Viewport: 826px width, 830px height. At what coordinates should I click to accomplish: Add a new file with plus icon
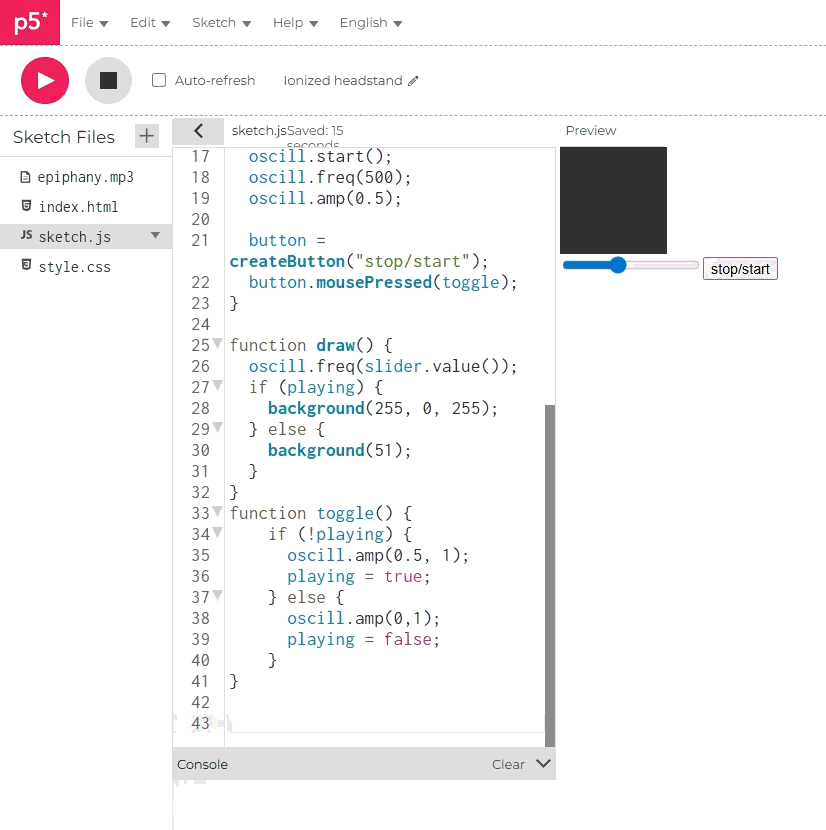(147, 136)
